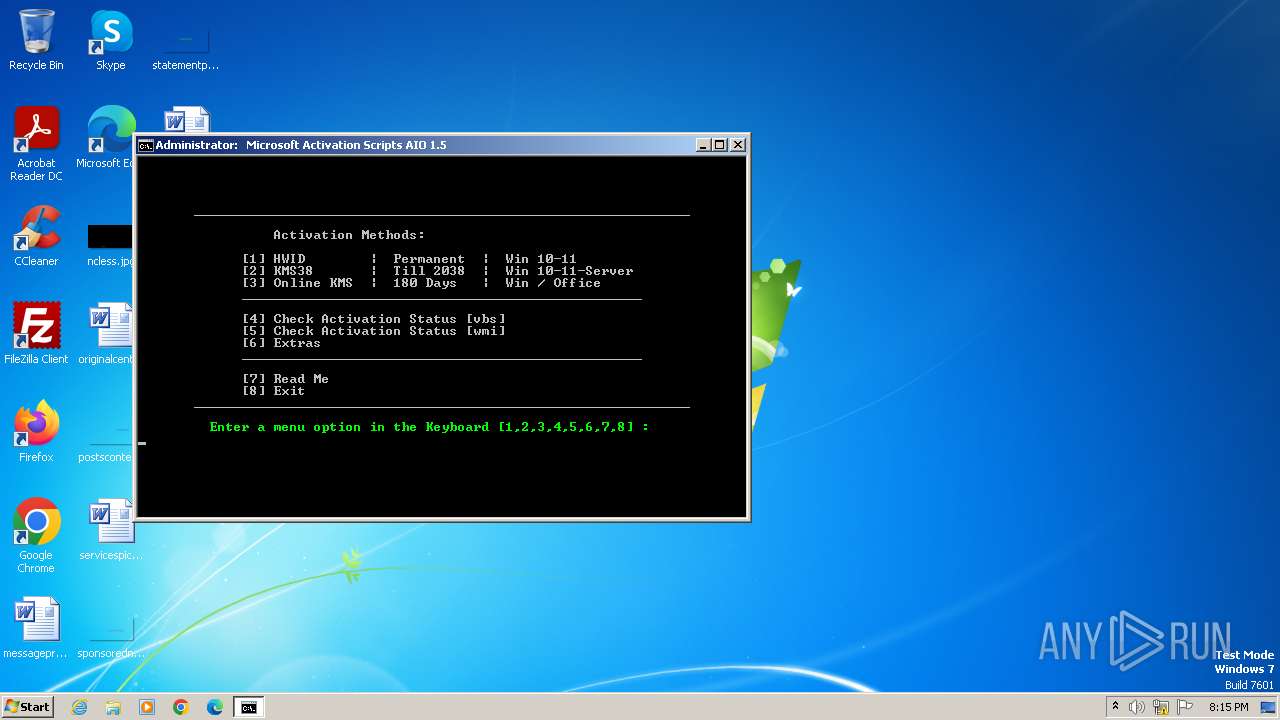
Task: Select the messagepr... Word document
Action: coord(36,628)
